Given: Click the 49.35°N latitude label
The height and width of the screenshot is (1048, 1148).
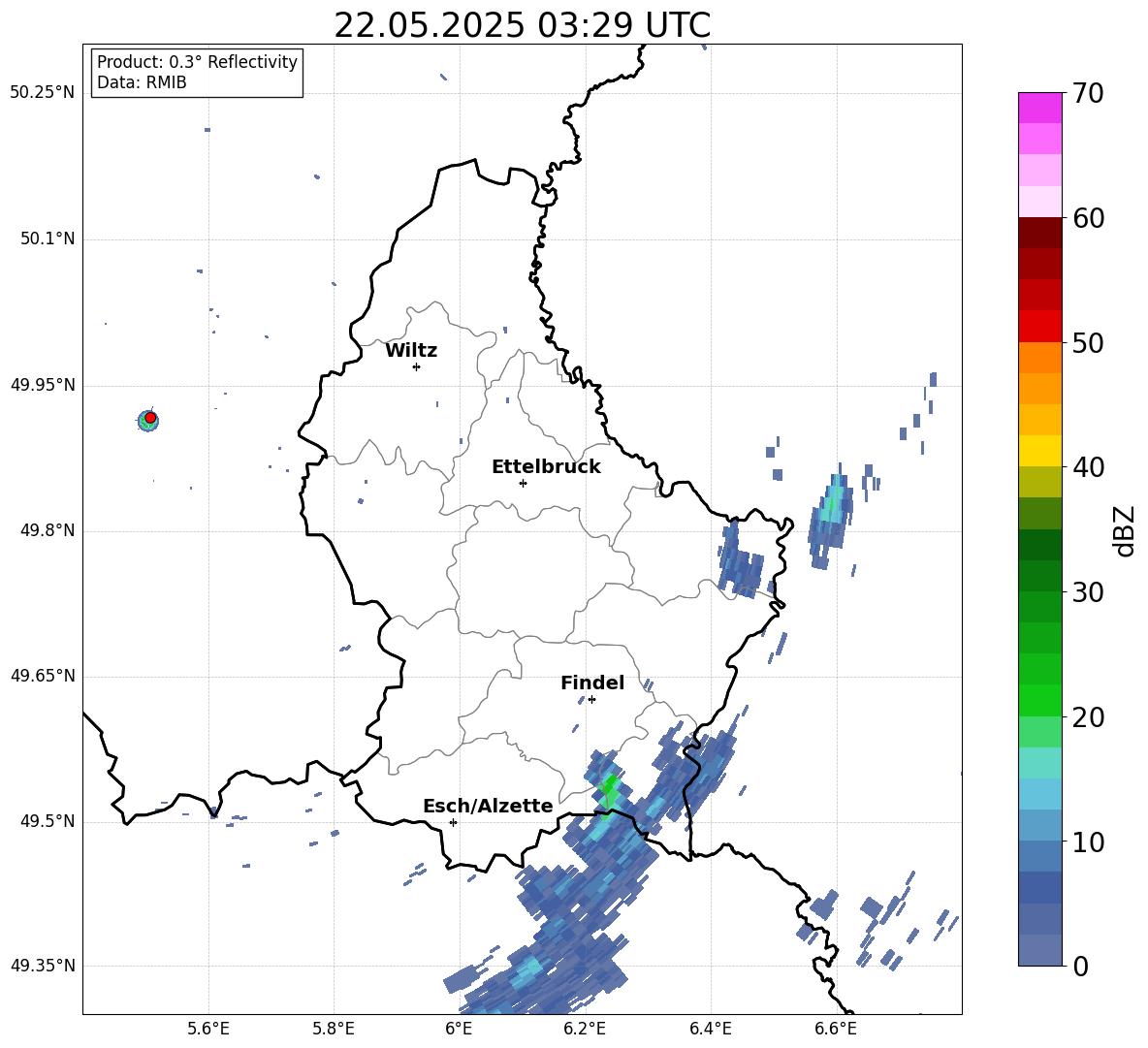Looking at the screenshot, I should coord(43,966).
